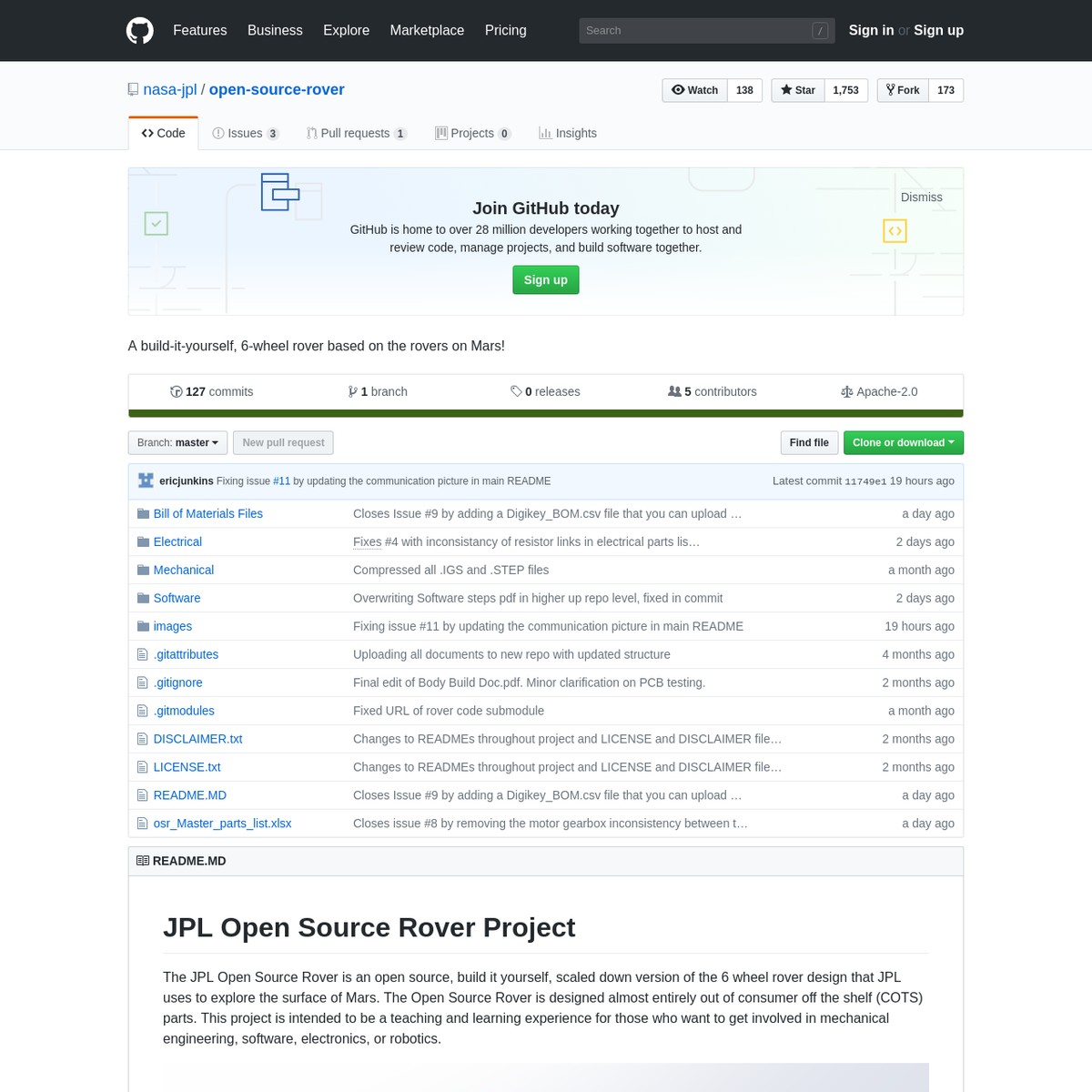Viewport: 1092px width, 1092px height.
Task: Open the Bill of Materials Files folder
Action: point(208,513)
